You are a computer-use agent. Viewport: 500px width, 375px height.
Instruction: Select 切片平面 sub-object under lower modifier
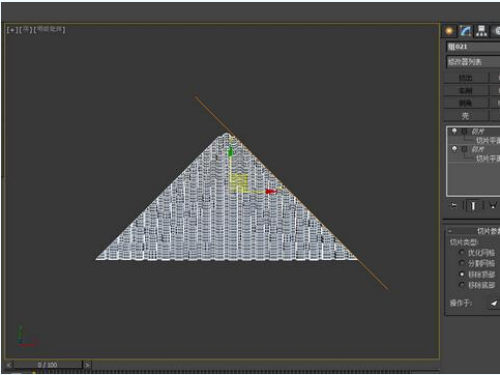(488, 158)
